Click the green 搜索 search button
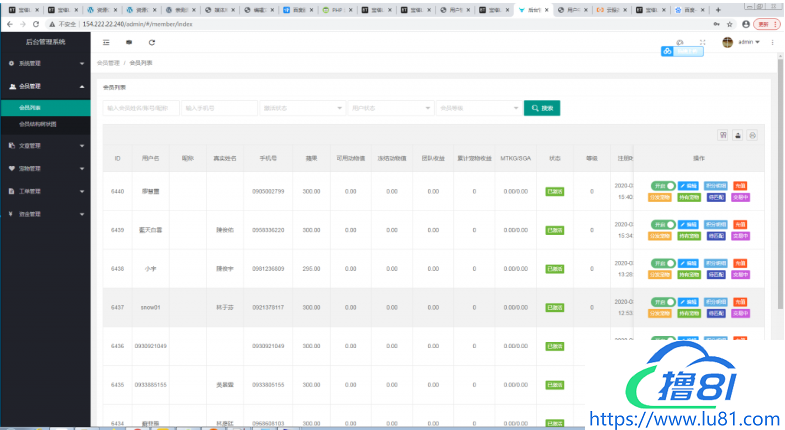Viewport: 785px width, 430px height. click(x=542, y=108)
